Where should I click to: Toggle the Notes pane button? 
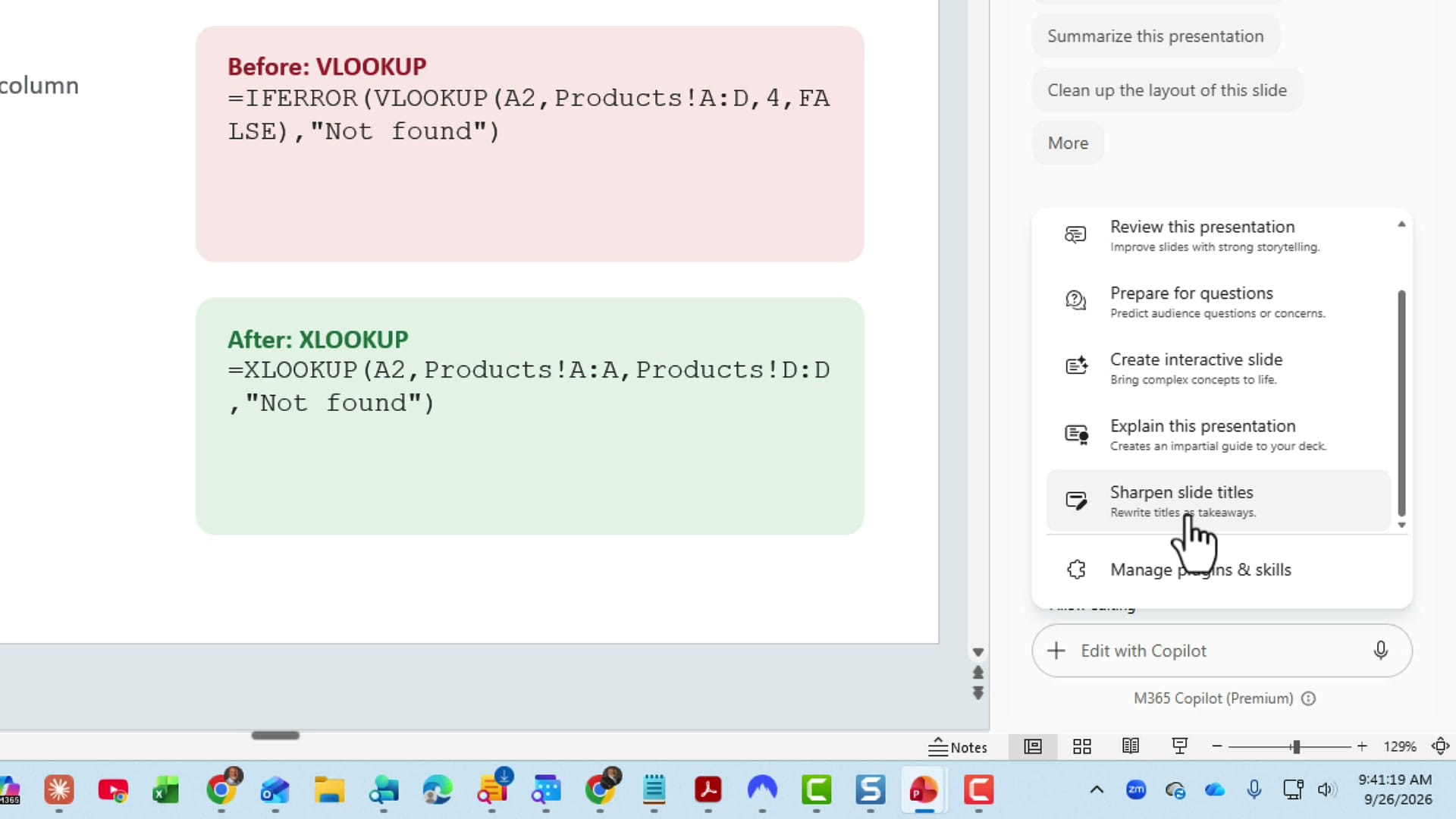point(958,747)
